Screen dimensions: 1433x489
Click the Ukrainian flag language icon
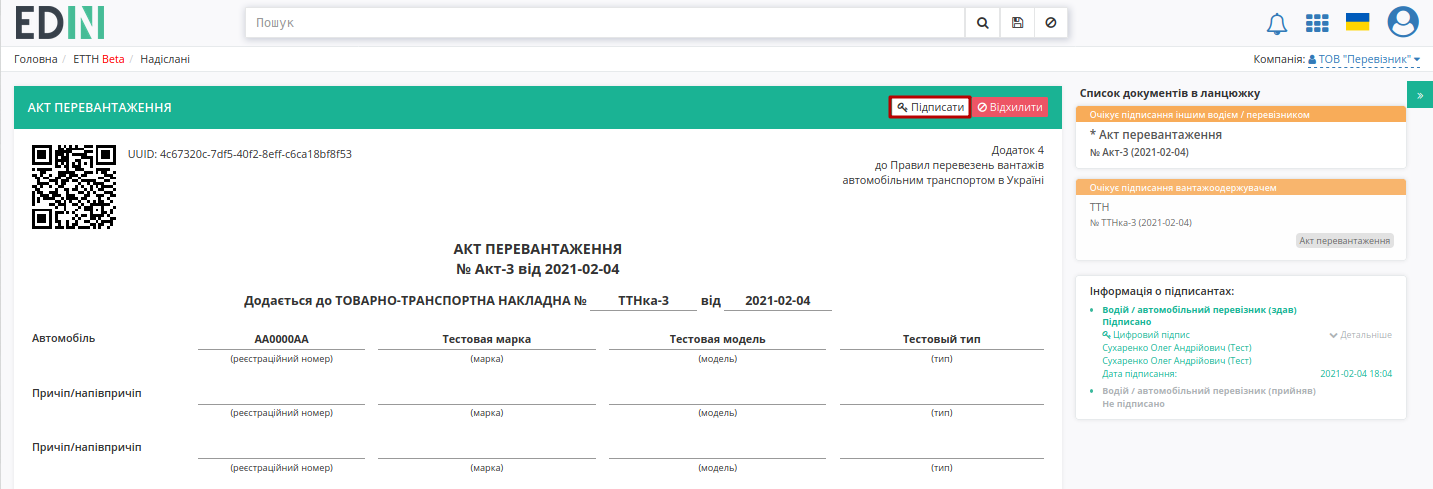click(1357, 22)
